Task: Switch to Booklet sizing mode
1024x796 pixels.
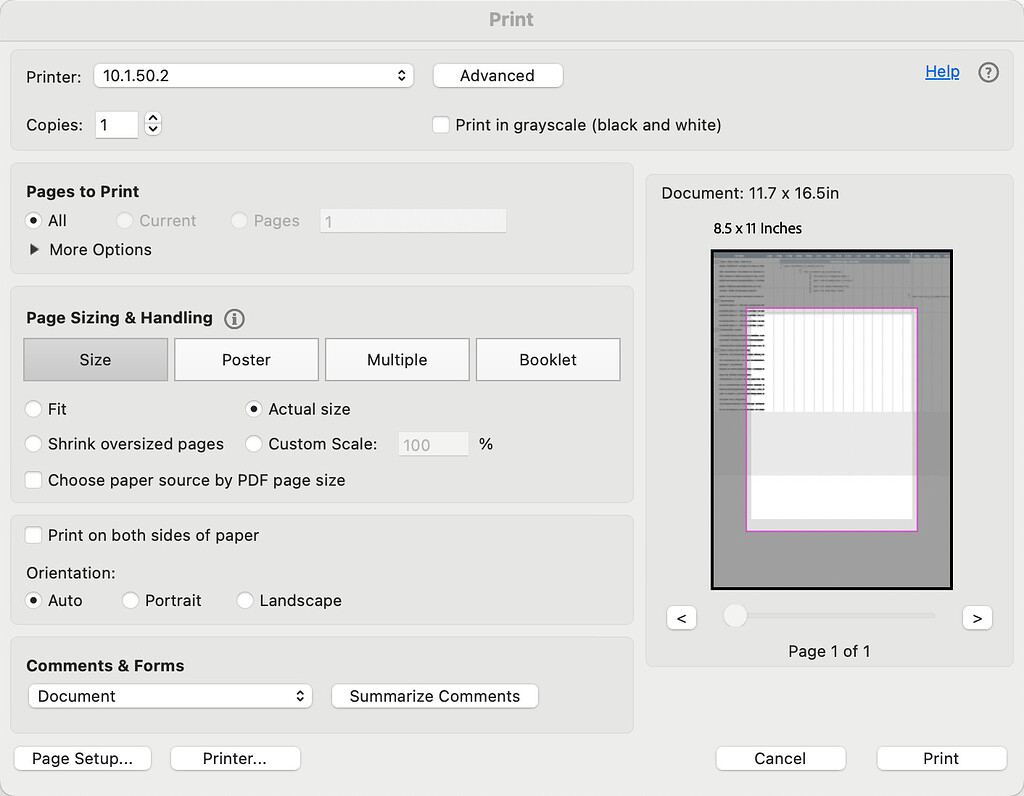Action: tap(548, 359)
